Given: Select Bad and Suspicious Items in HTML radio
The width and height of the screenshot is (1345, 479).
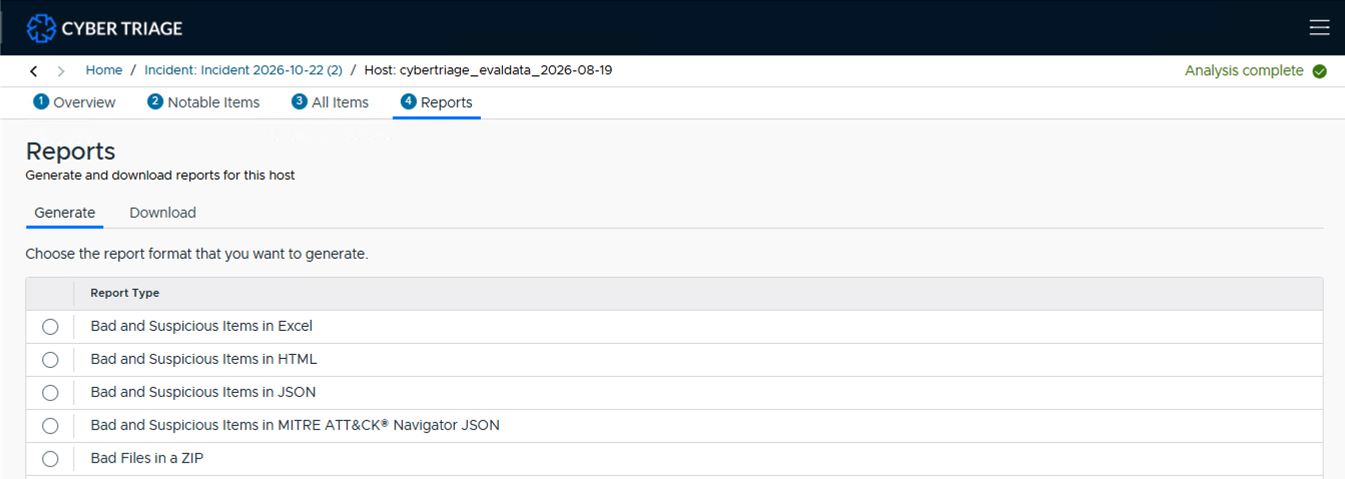Looking at the screenshot, I should tap(50, 359).
